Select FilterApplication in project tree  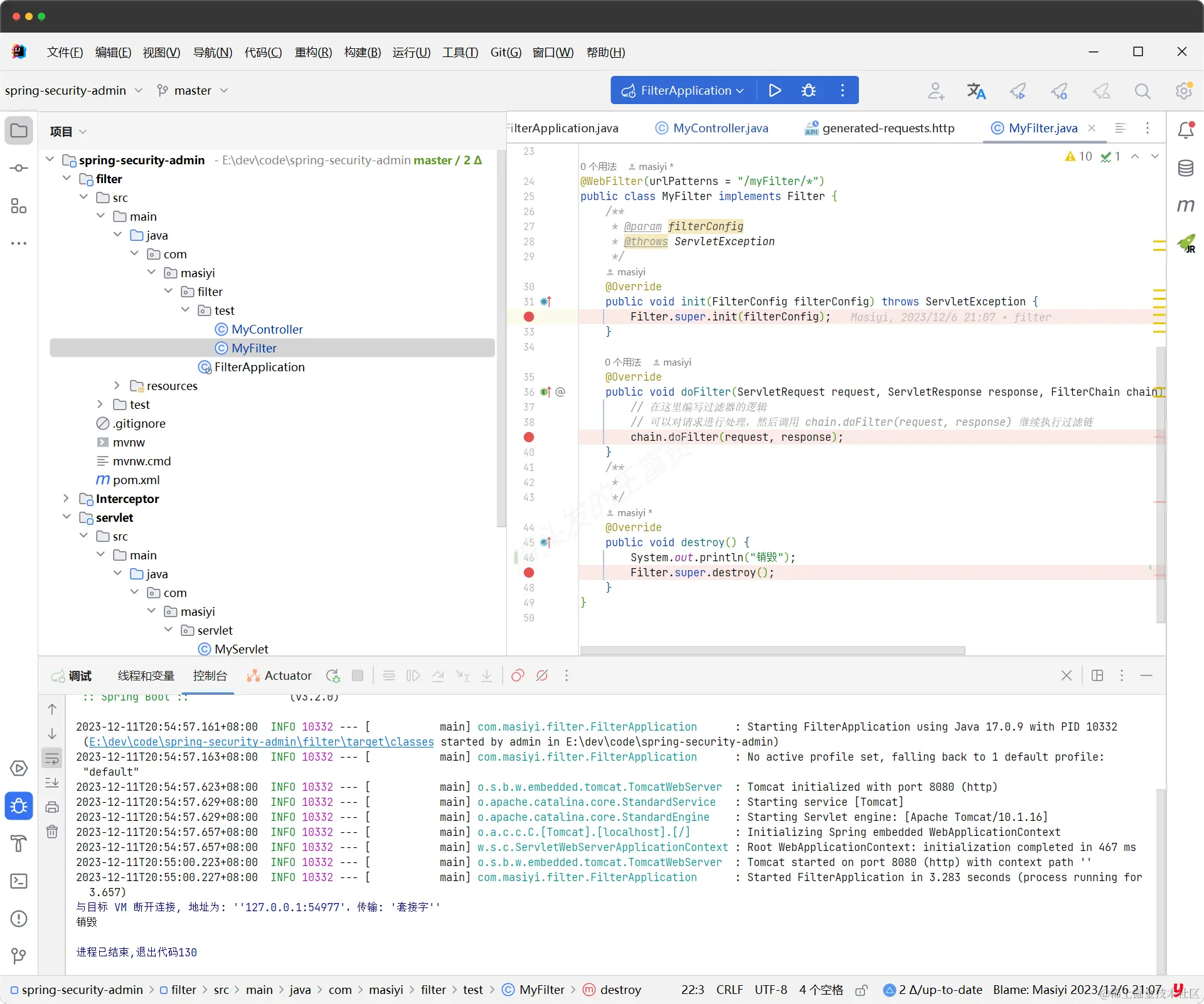click(252, 367)
